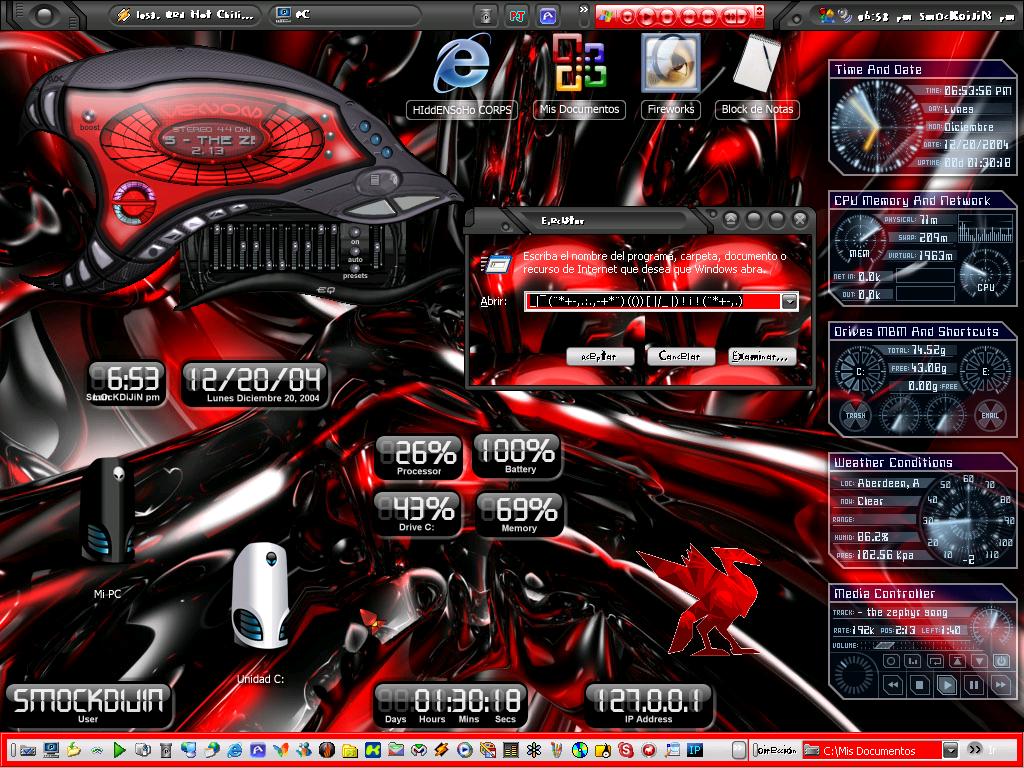The width and height of the screenshot is (1024, 768).
Task: Expand the C:\Mis Documentos address dropdown
Action: [x=950, y=750]
